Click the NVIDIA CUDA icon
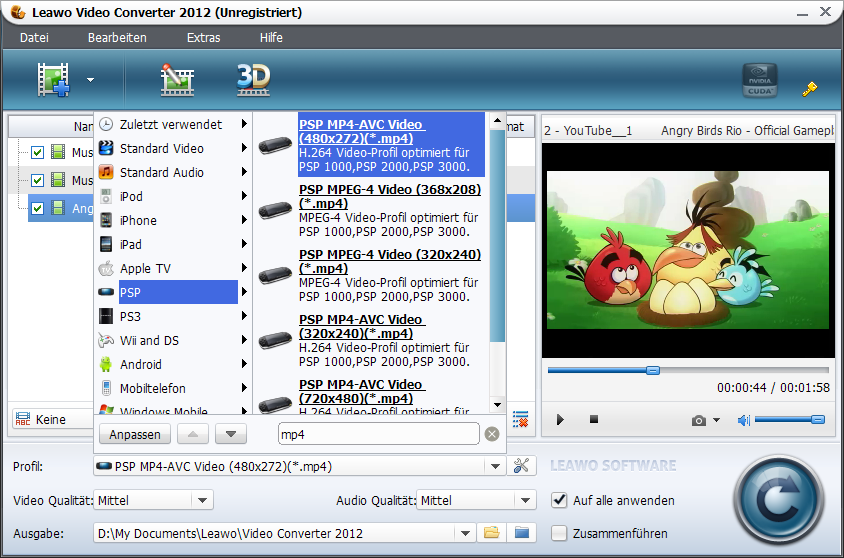This screenshot has width=844, height=558. pyautogui.click(x=759, y=81)
